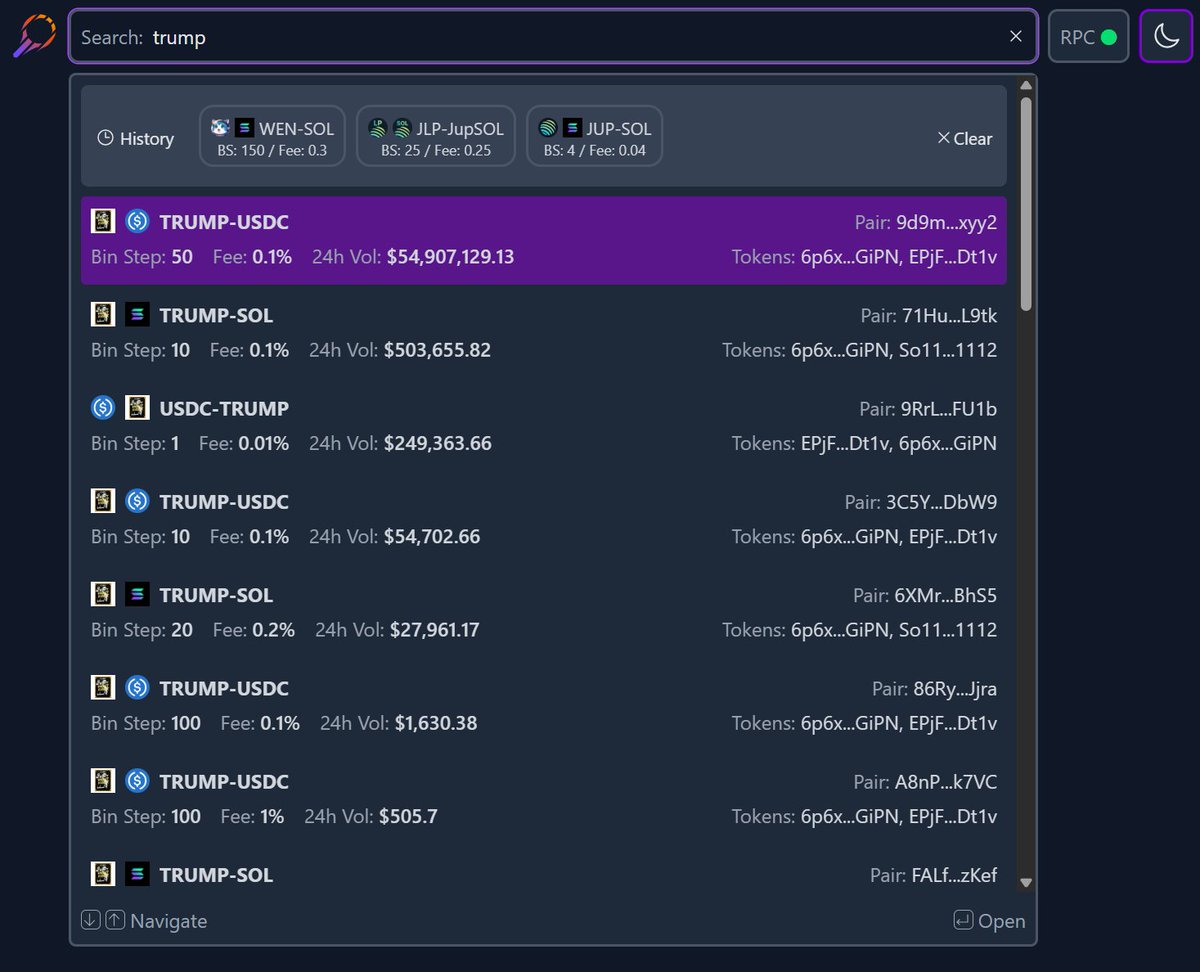Click the History clock icon
The width and height of the screenshot is (1200, 972).
tap(105, 139)
